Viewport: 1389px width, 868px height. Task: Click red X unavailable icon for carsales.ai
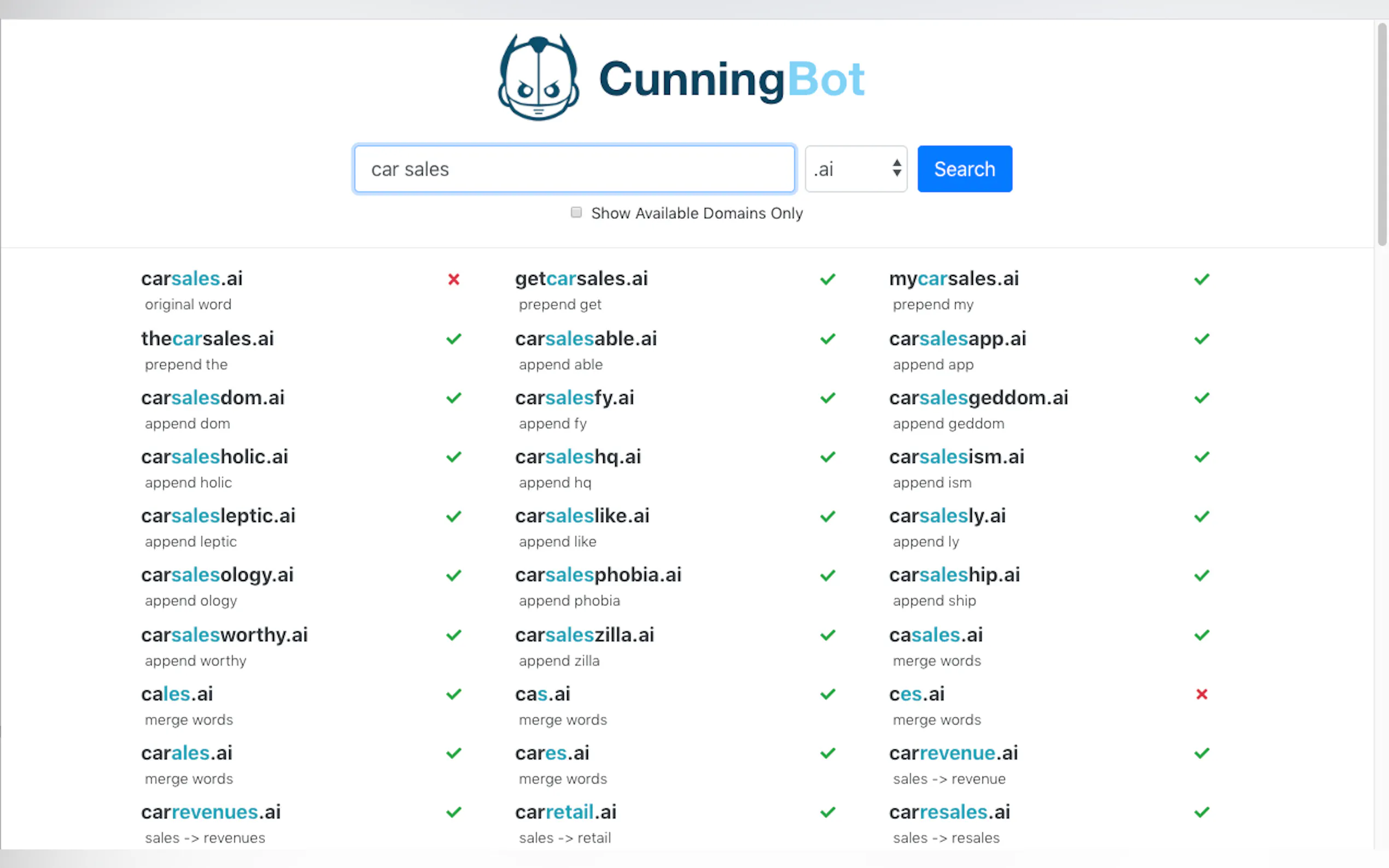[x=454, y=279]
